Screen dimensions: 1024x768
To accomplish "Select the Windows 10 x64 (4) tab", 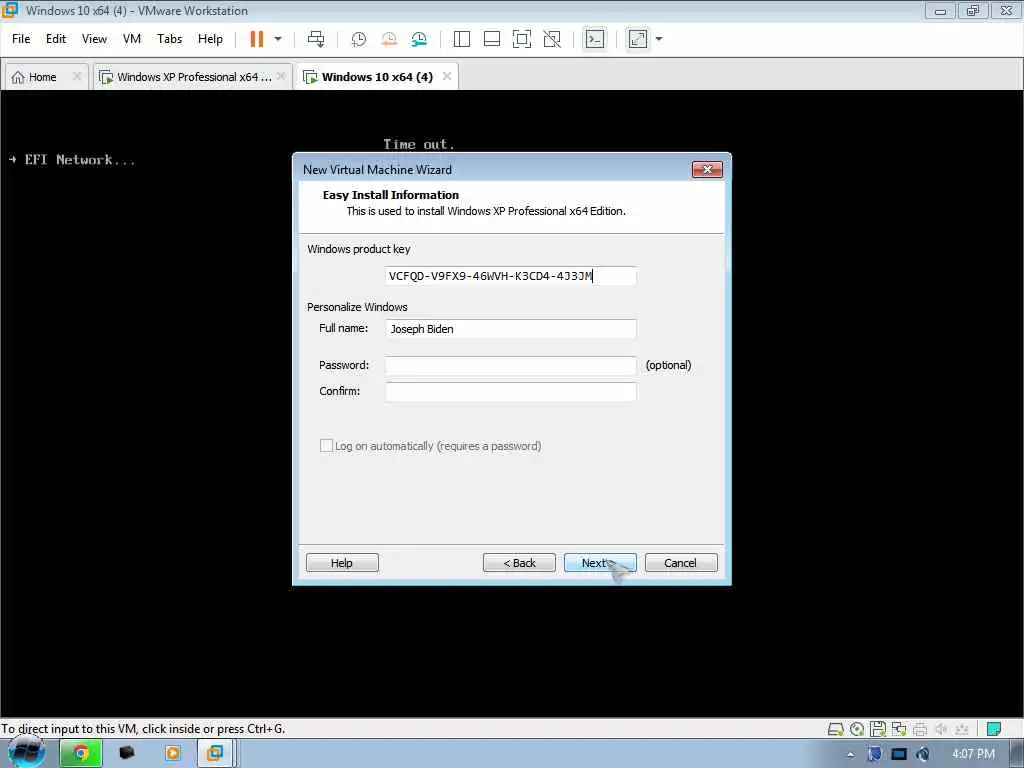I will pyautogui.click(x=377, y=77).
